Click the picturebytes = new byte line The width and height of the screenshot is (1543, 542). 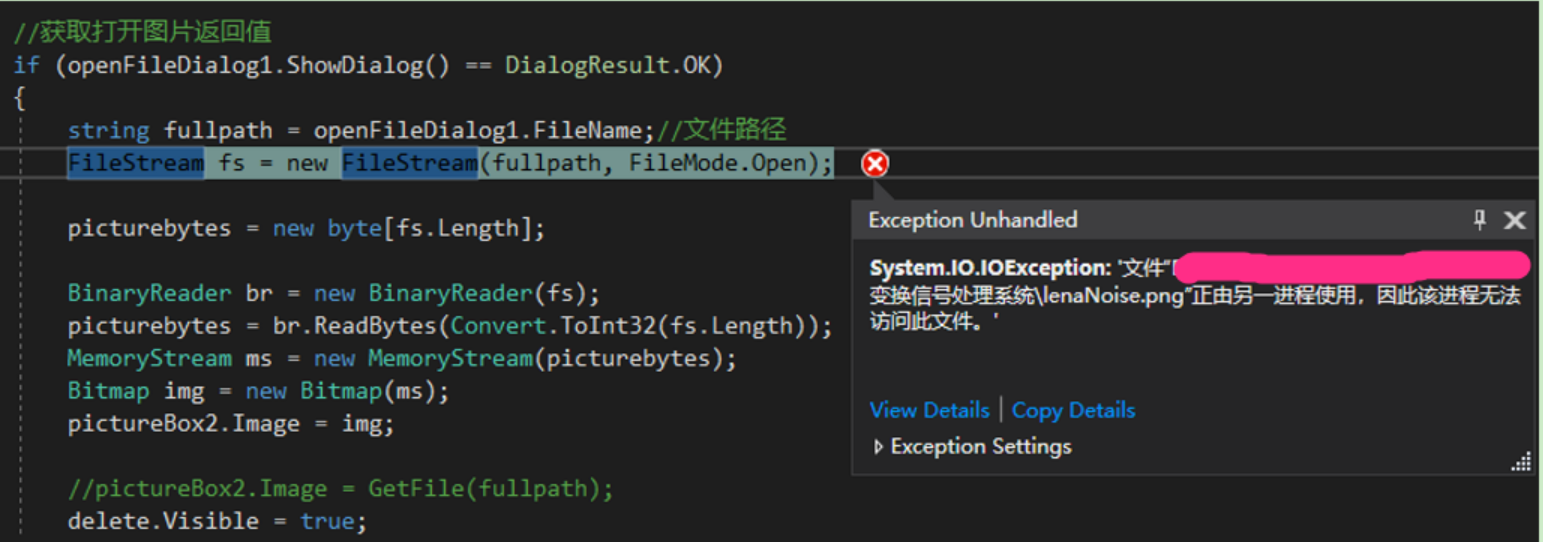(x=307, y=228)
